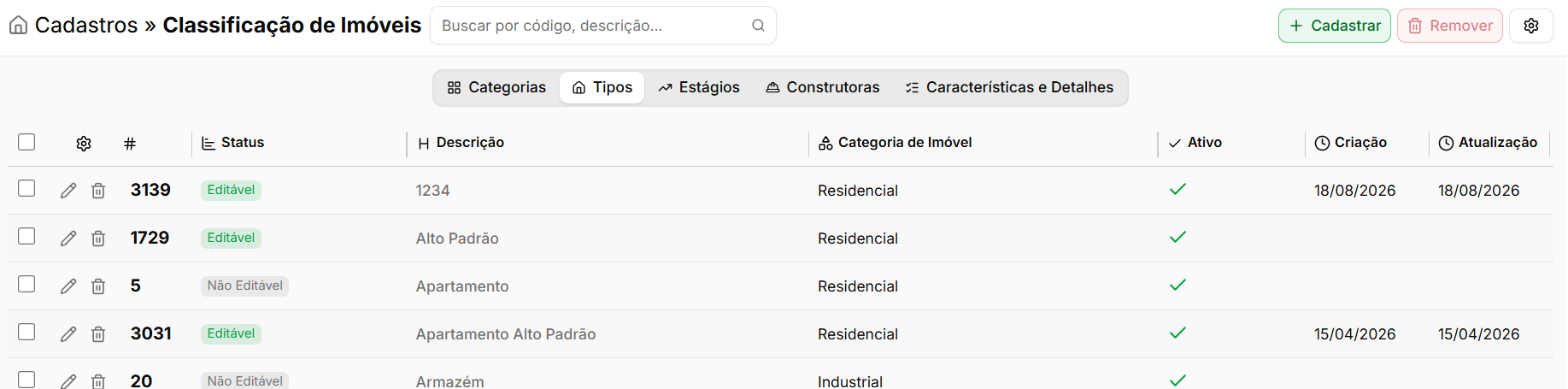Image resolution: width=1568 pixels, height=389 pixels.
Task: Click update date 18/08/2026
Action: point(1479,191)
